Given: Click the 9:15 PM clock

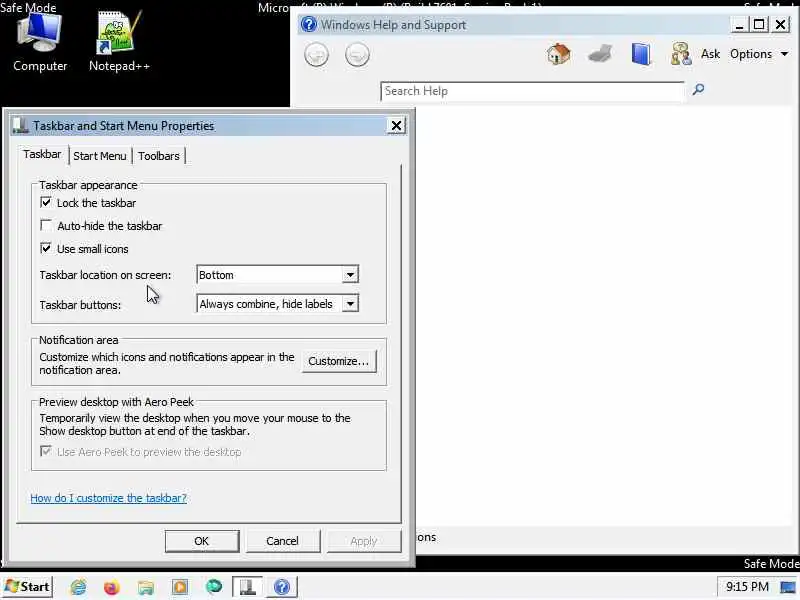Looking at the screenshot, I should point(747,587).
